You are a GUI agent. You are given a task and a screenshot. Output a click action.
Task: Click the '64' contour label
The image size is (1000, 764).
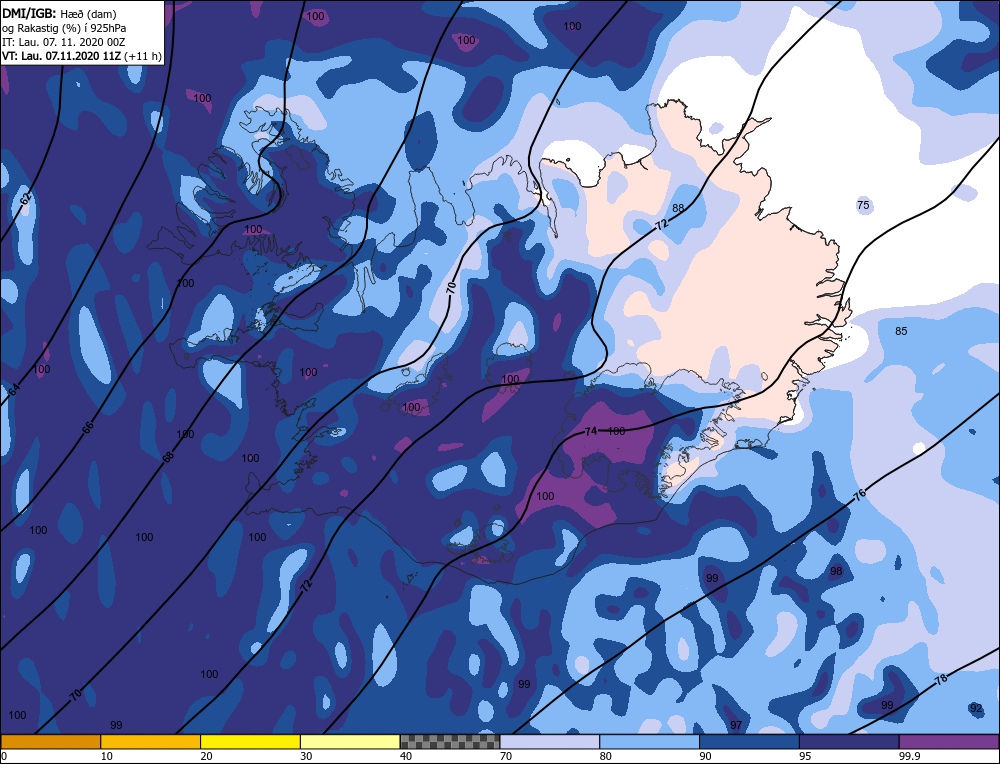(x=14, y=390)
